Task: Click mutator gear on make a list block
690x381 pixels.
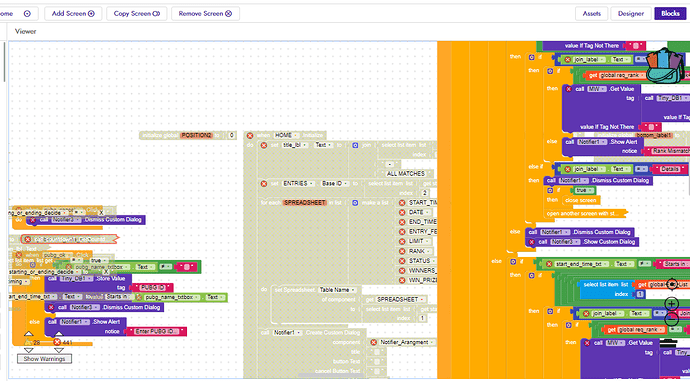Action: pos(355,203)
